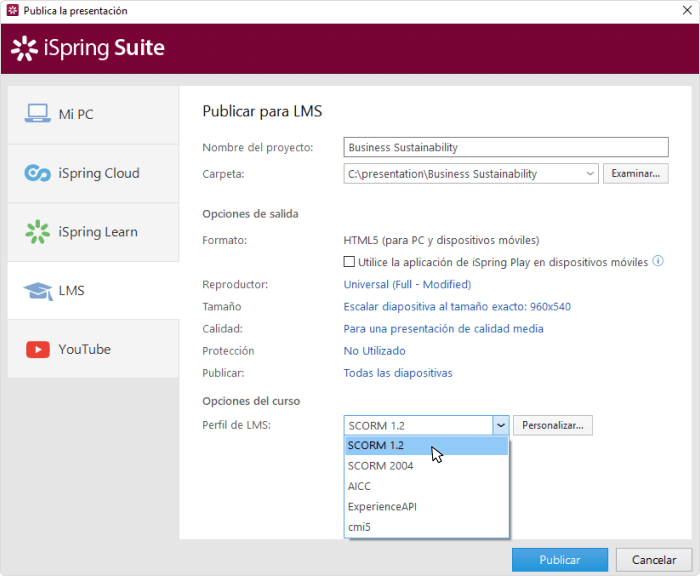Click the HTML5 format description text
Image resolution: width=700 pixels, height=576 pixels.
(441, 240)
